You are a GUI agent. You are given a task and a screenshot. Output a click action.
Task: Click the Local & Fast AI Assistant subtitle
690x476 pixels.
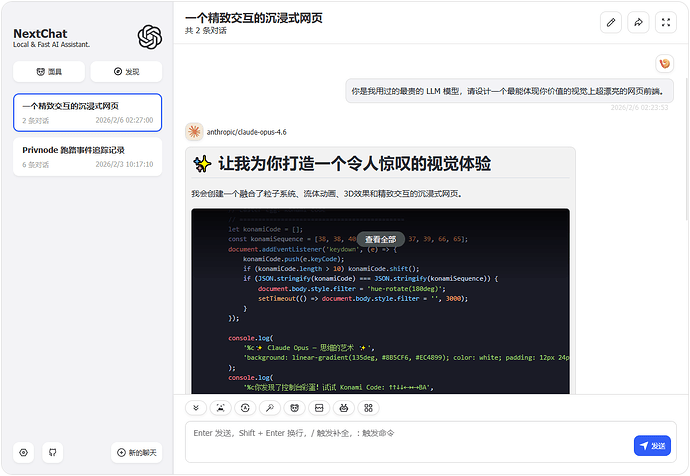(51, 44)
